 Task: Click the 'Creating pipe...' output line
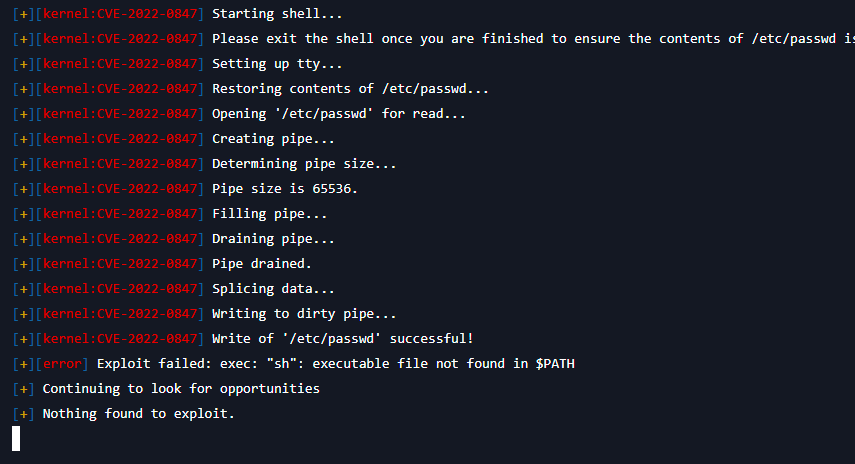click(x=273, y=139)
